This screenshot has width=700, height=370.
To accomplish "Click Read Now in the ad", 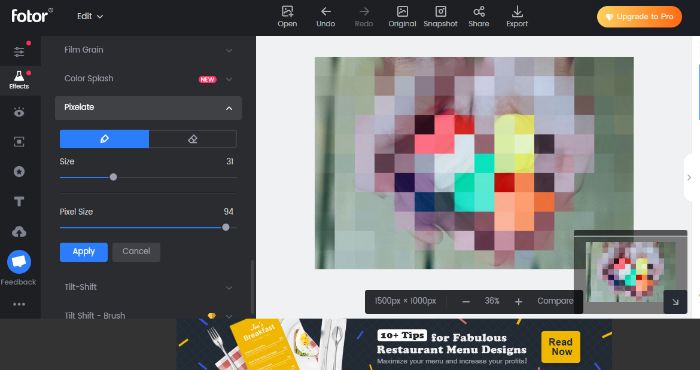I will 560,346.
